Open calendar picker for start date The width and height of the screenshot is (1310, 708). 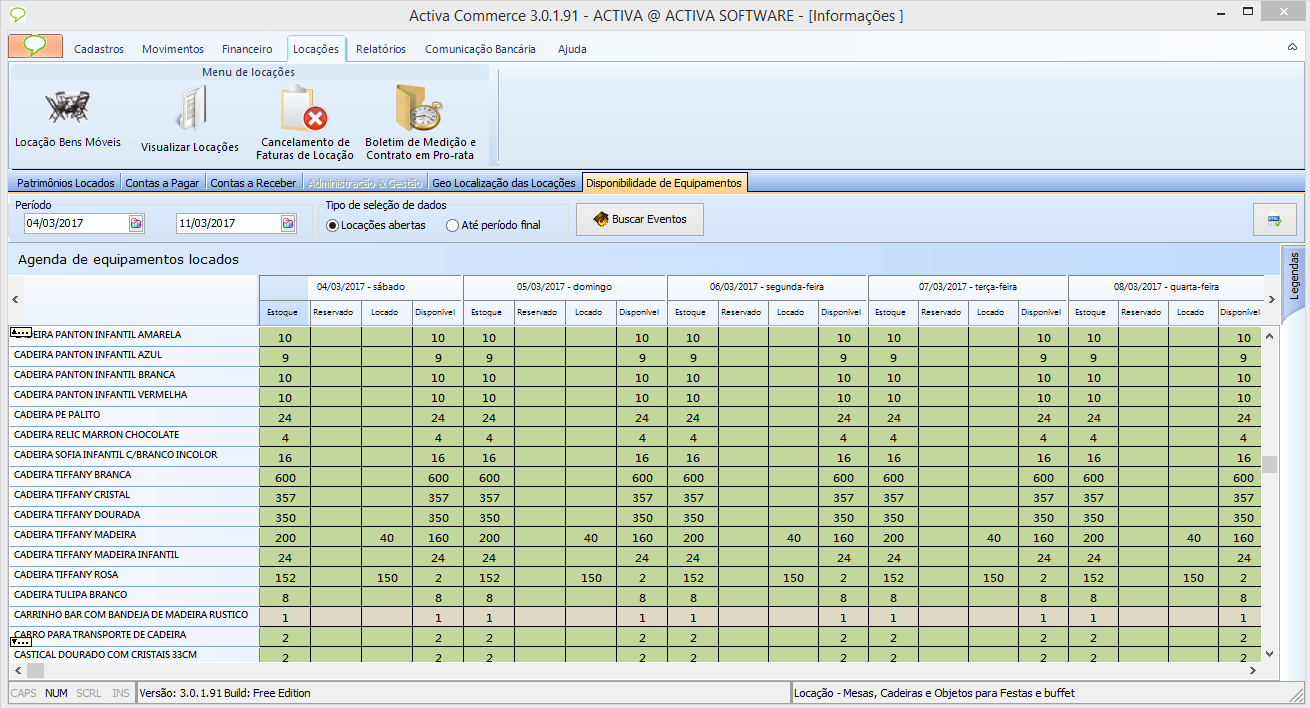pyautogui.click(x=136, y=223)
